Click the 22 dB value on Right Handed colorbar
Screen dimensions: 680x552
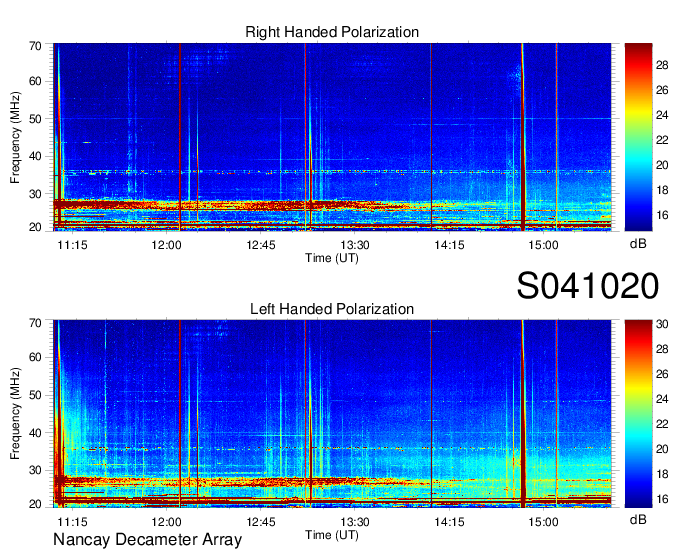click(x=662, y=140)
